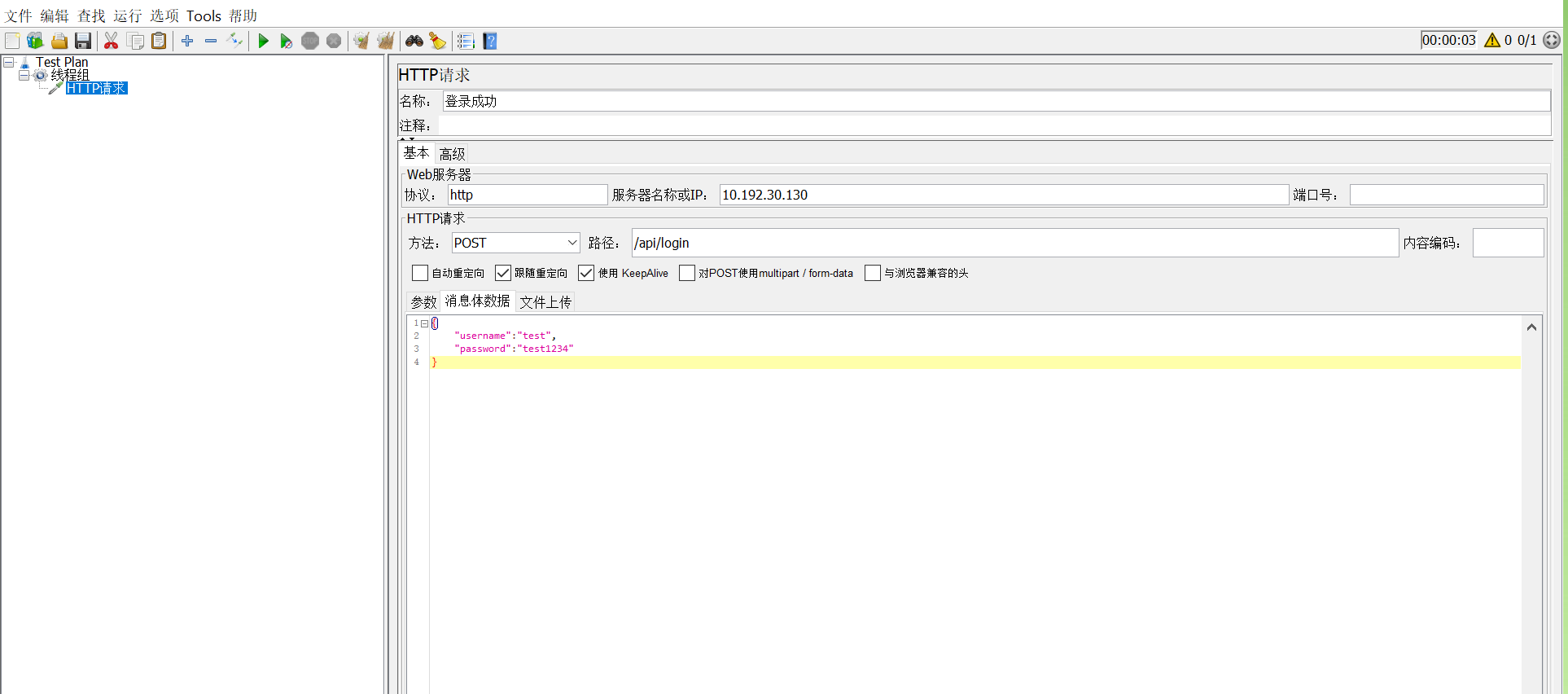
Task: Open the 方法 POST dropdown
Action: point(516,243)
